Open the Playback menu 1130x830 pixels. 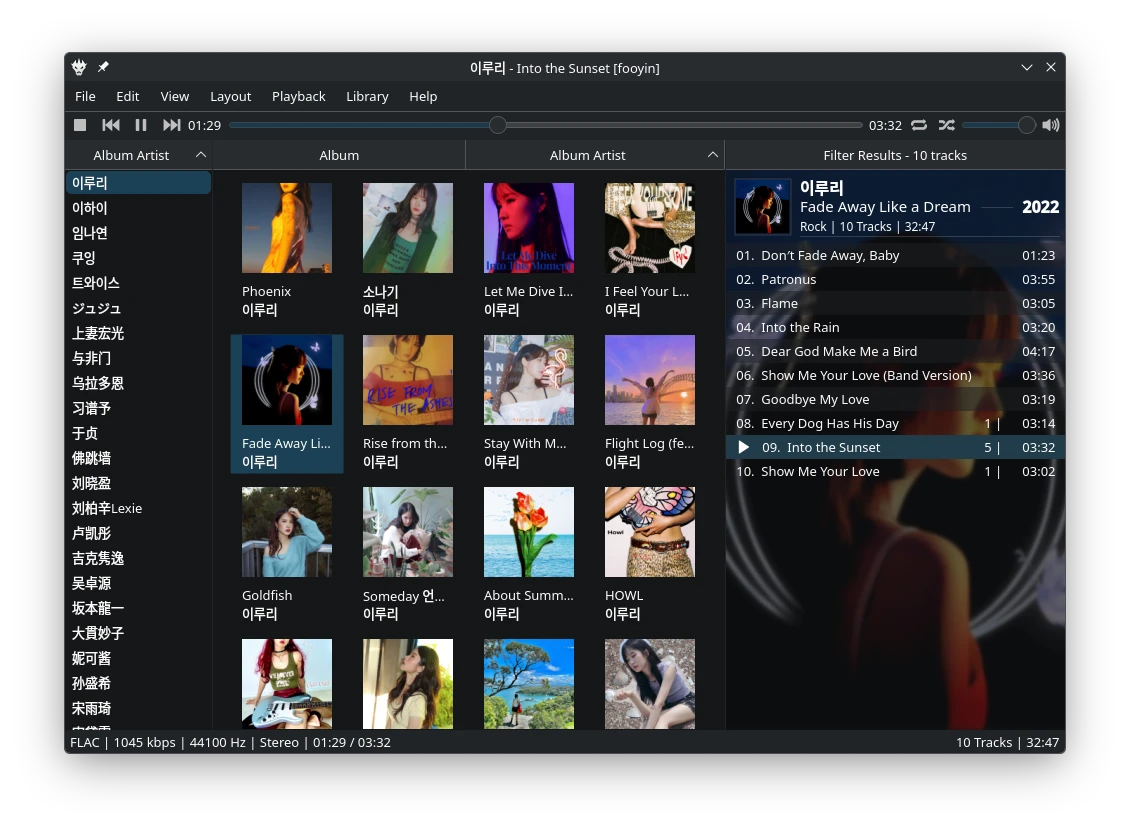click(298, 97)
